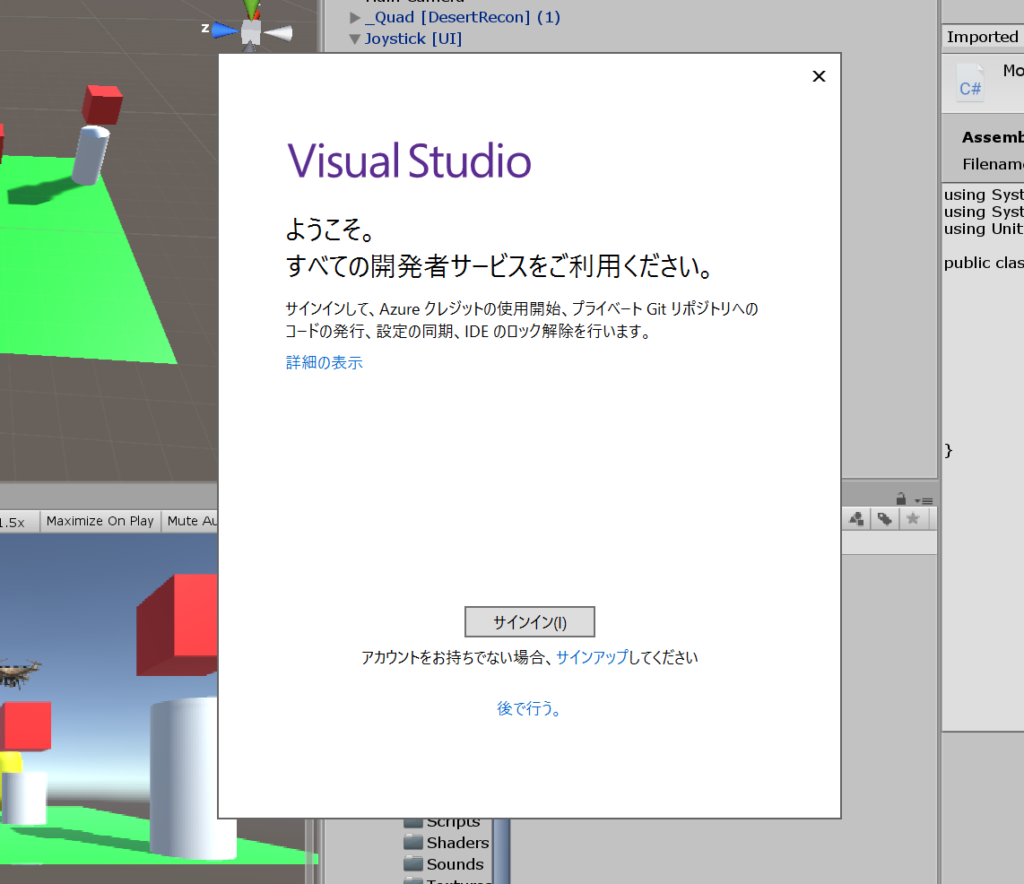Close the Visual Studio welcome dialog
1024x884 pixels.
tap(819, 76)
